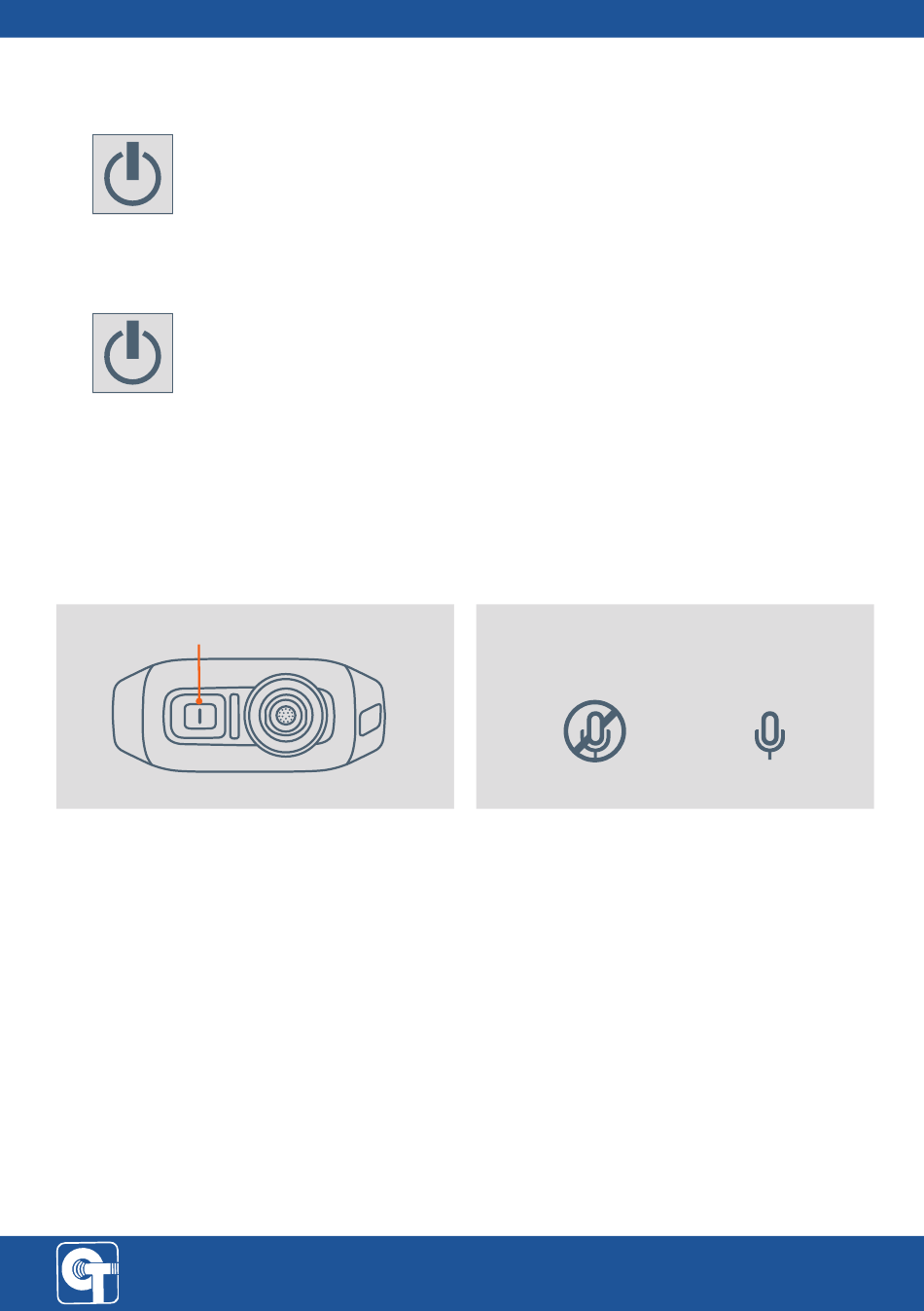
Task: Click the blue header bar at top
Action: tap(462, 18)
